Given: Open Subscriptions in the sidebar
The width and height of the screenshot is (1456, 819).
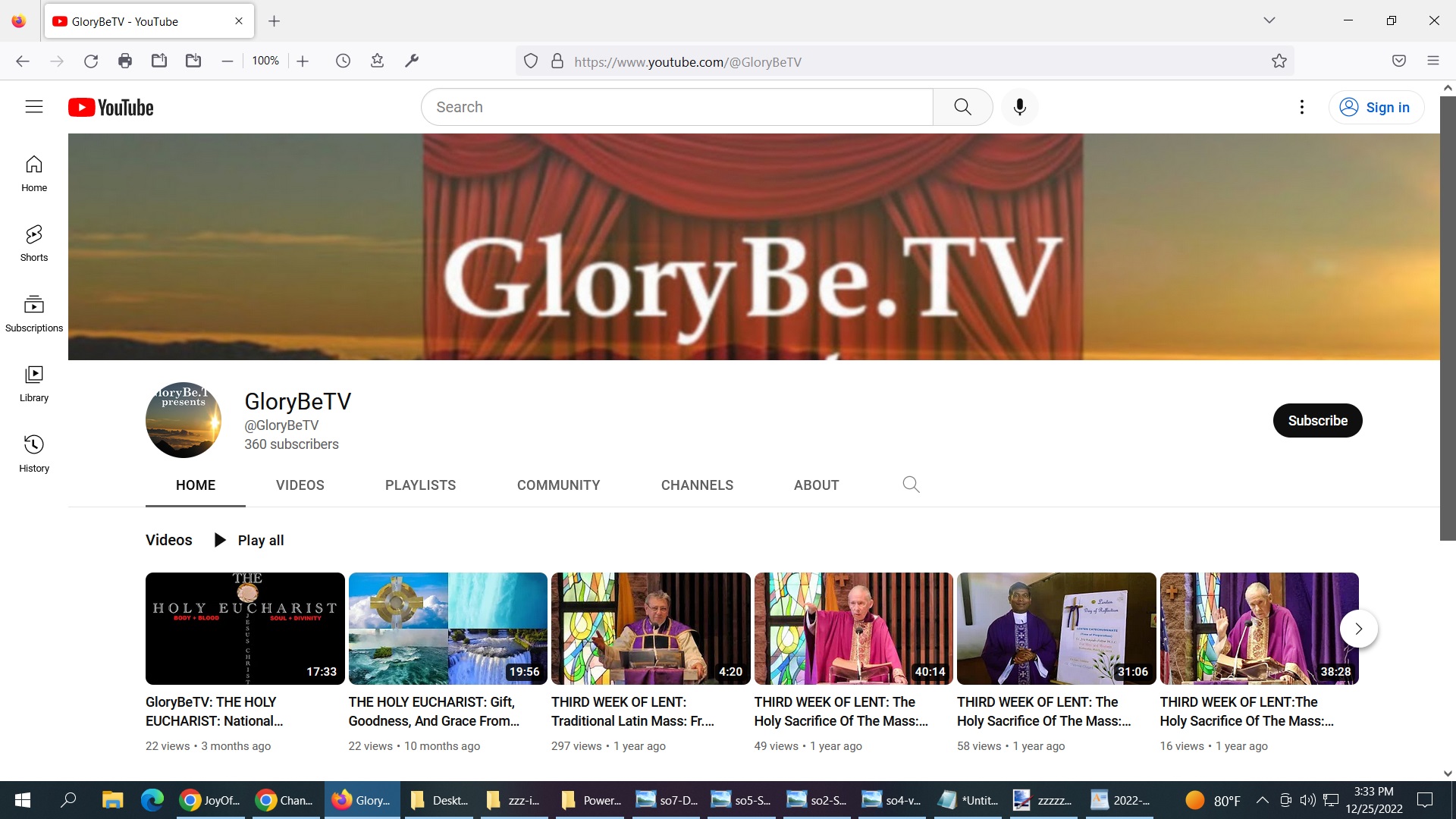Looking at the screenshot, I should (34, 314).
